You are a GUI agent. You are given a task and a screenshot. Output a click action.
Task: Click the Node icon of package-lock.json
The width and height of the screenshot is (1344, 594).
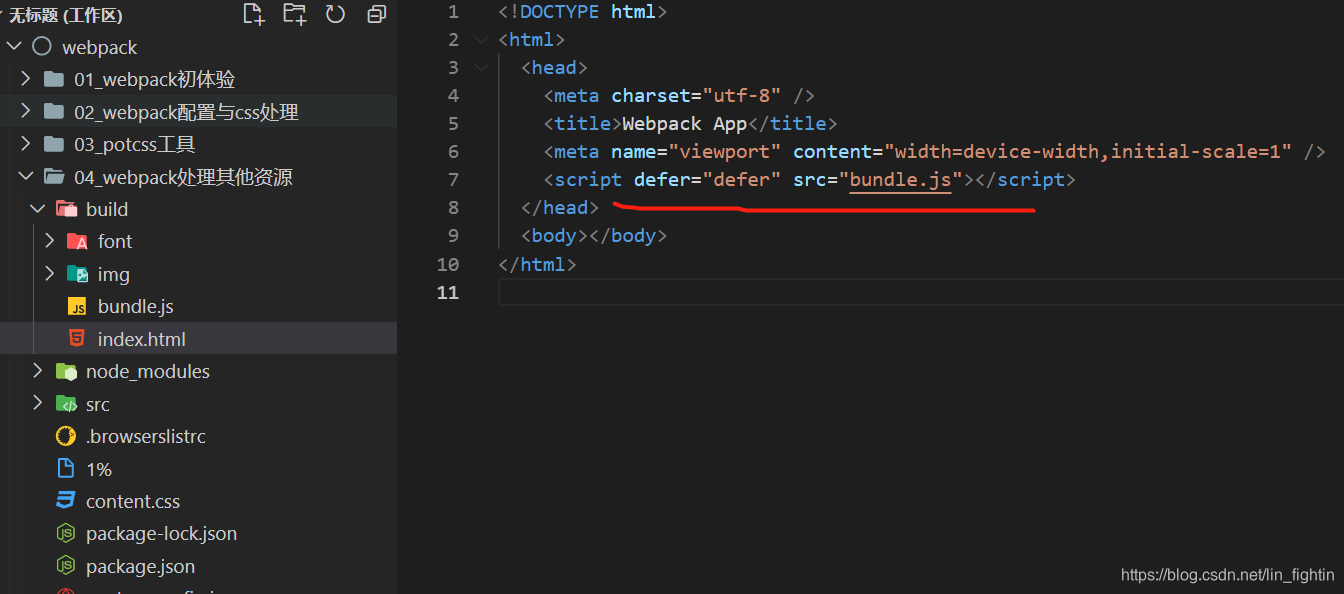pos(66,533)
